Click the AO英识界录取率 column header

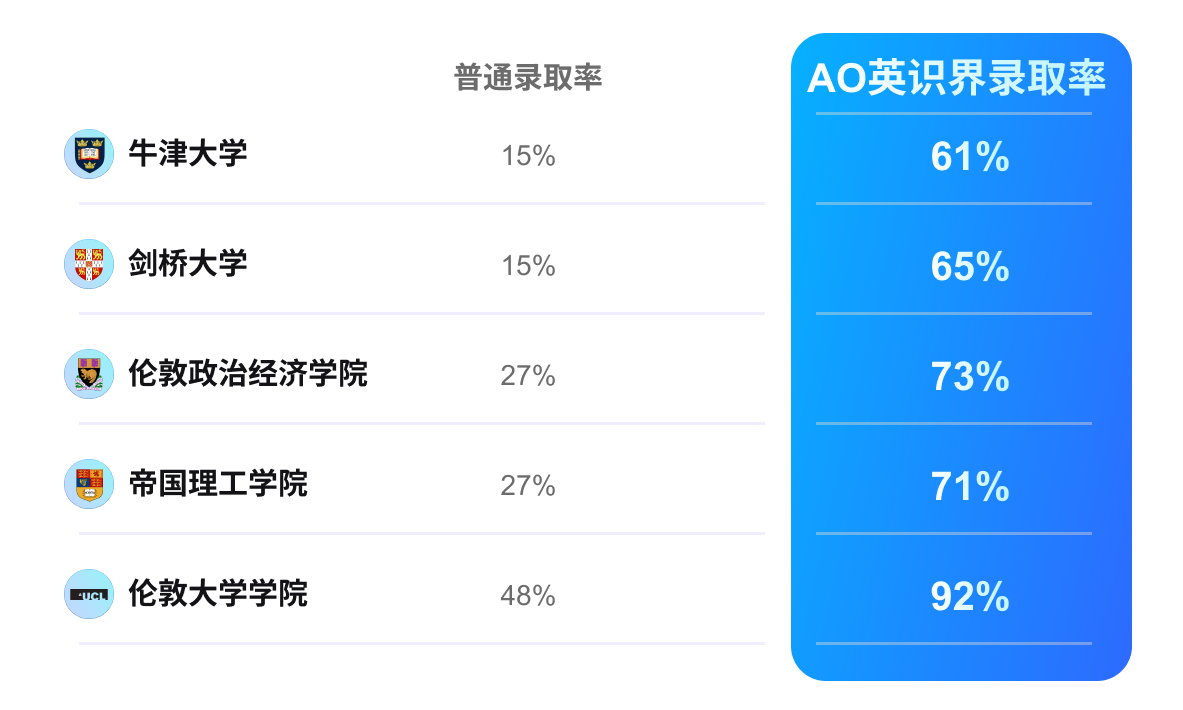(956, 79)
